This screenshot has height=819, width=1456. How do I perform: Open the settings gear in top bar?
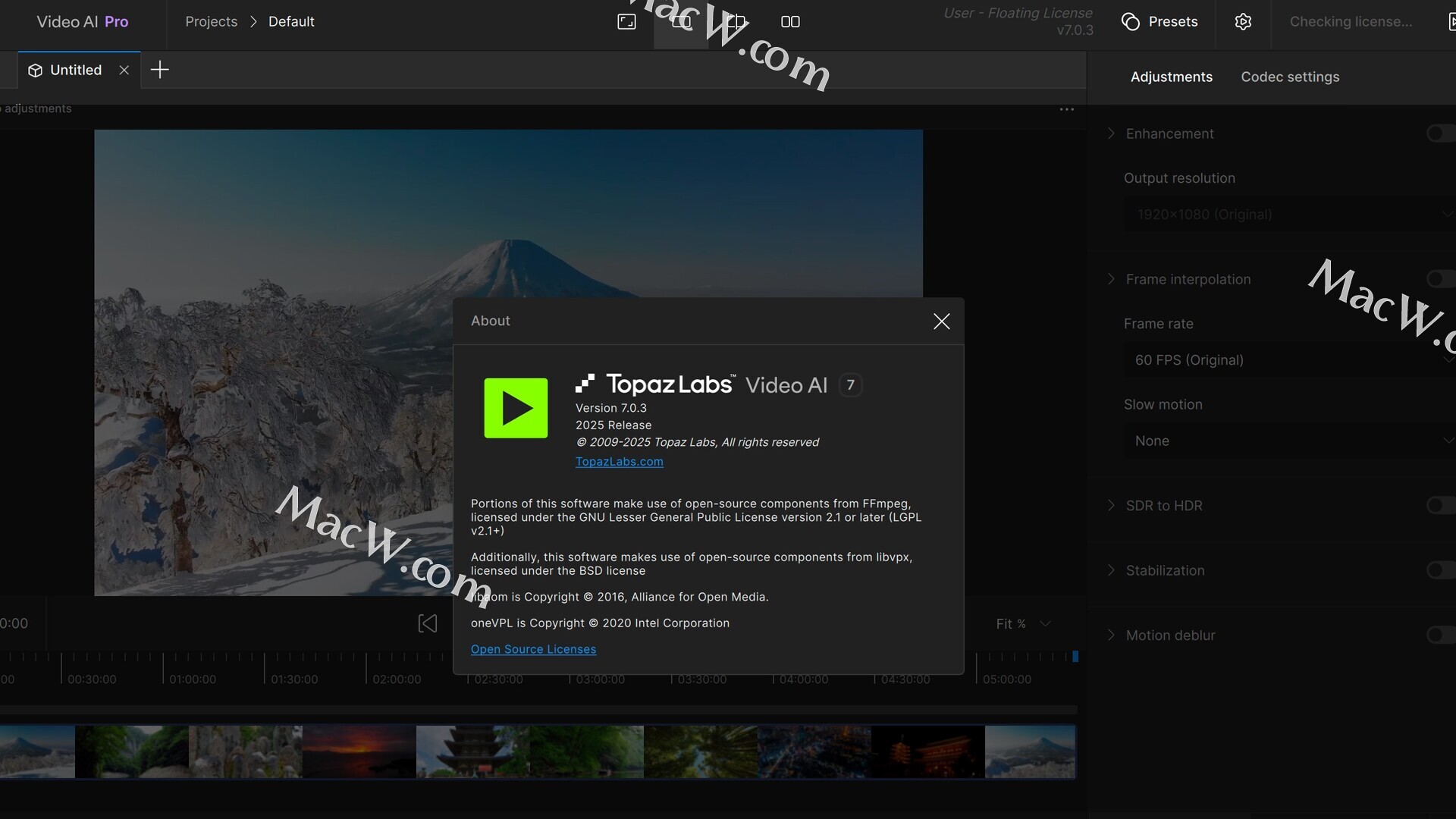point(1243,22)
